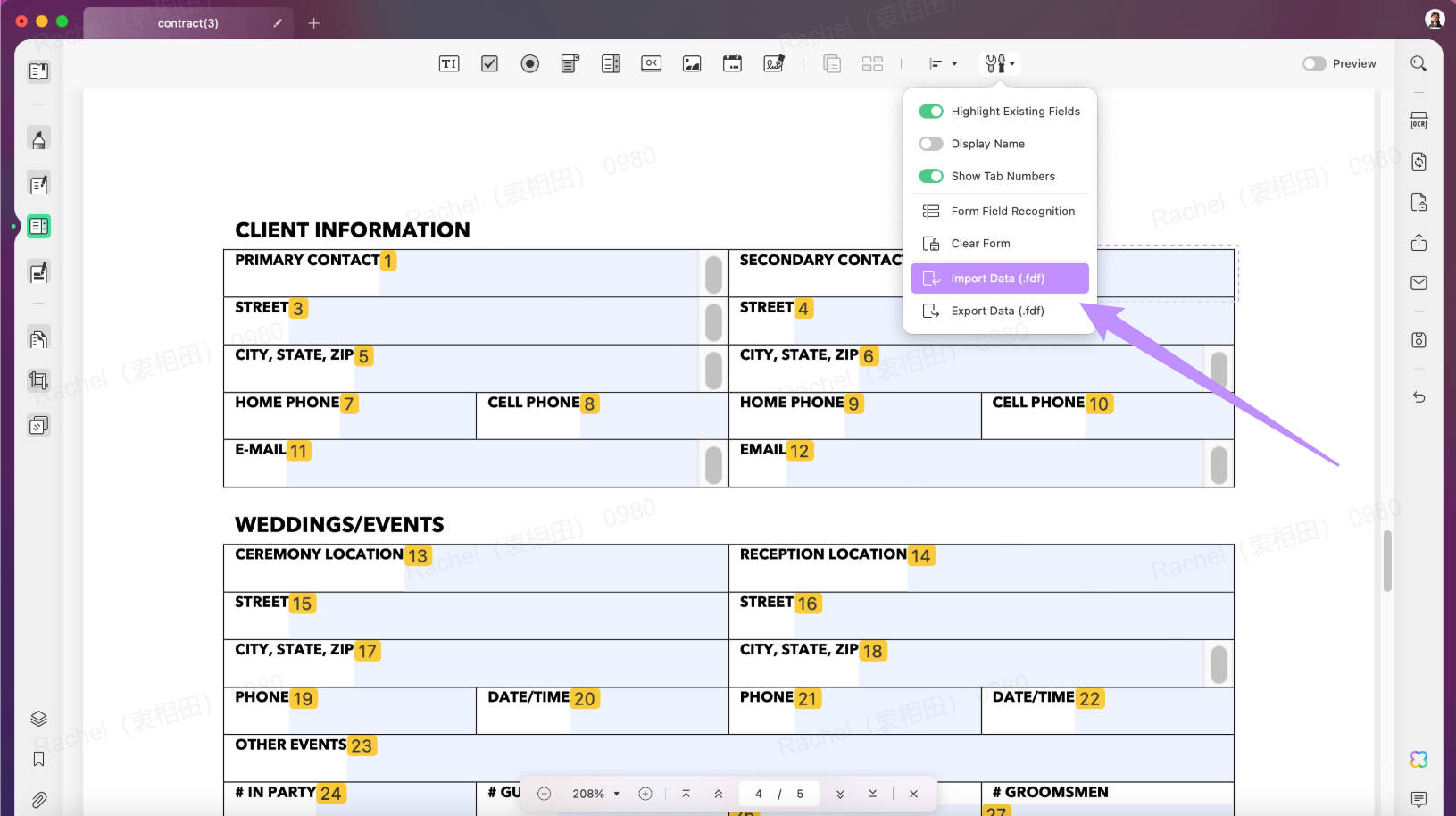The width and height of the screenshot is (1456, 816).
Task: Go to previous page arrow button
Action: [719, 794]
